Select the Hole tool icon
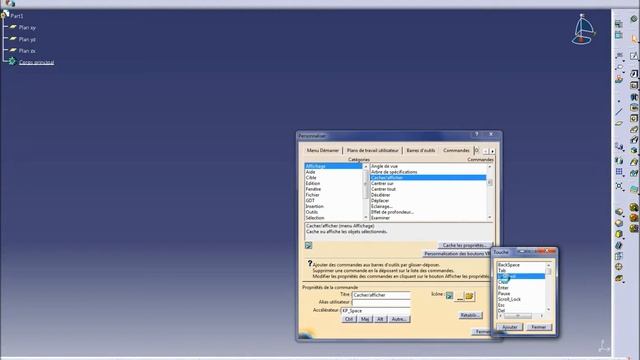The image size is (640, 360). [x=634, y=118]
